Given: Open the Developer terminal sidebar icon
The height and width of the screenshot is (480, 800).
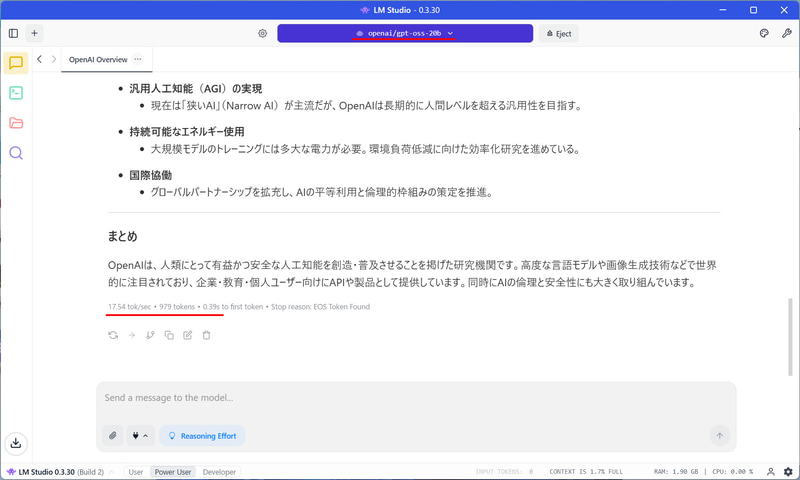Looking at the screenshot, I should [16, 93].
